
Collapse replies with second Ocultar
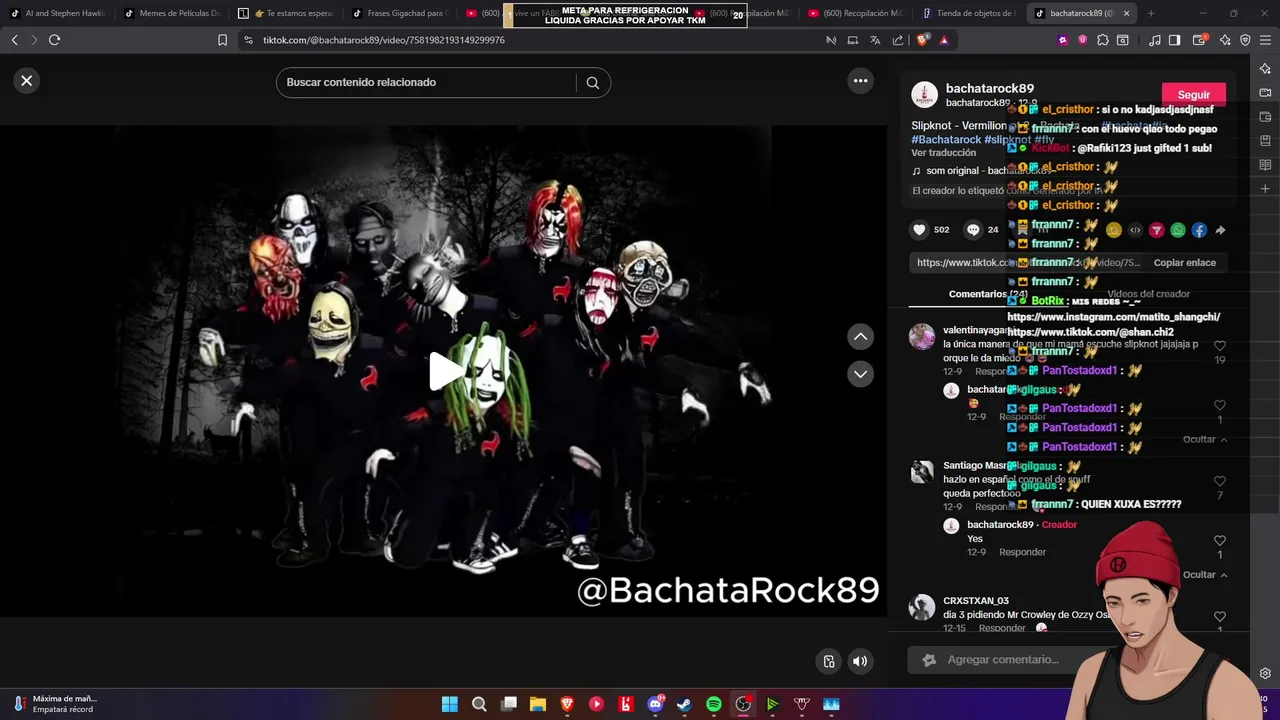coord(1205,575)
